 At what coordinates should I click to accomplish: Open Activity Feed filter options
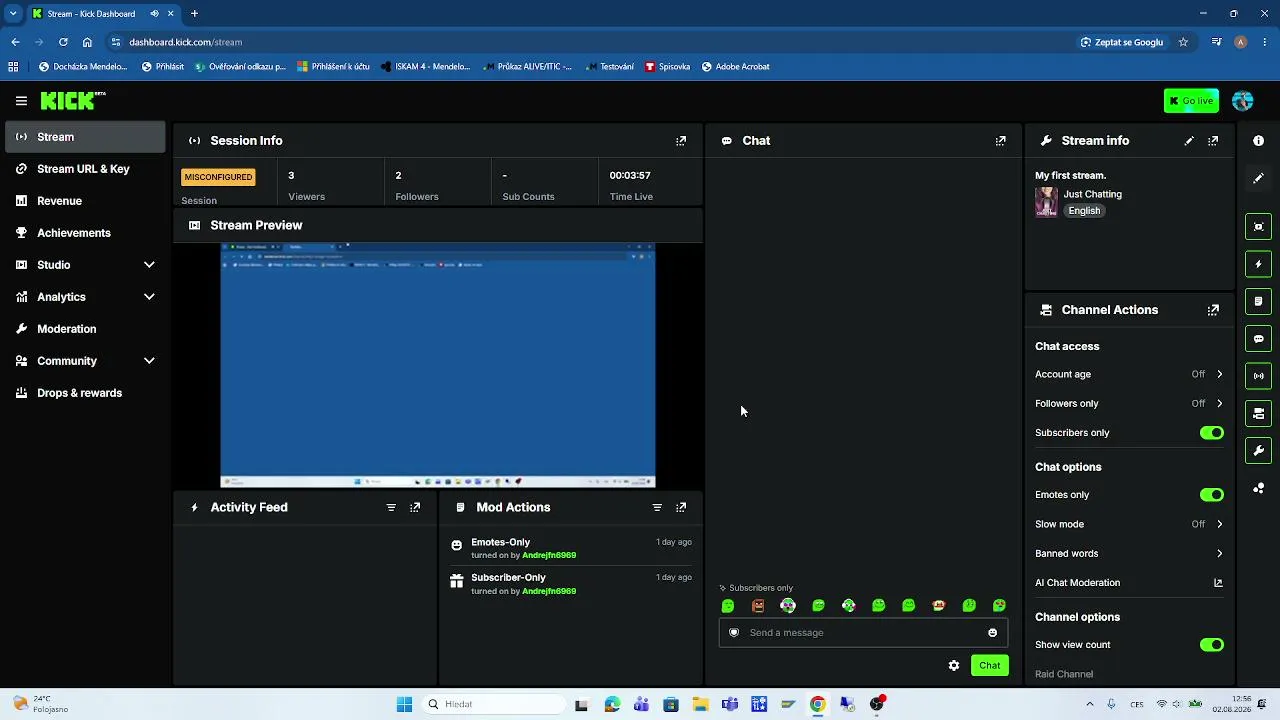391,508
